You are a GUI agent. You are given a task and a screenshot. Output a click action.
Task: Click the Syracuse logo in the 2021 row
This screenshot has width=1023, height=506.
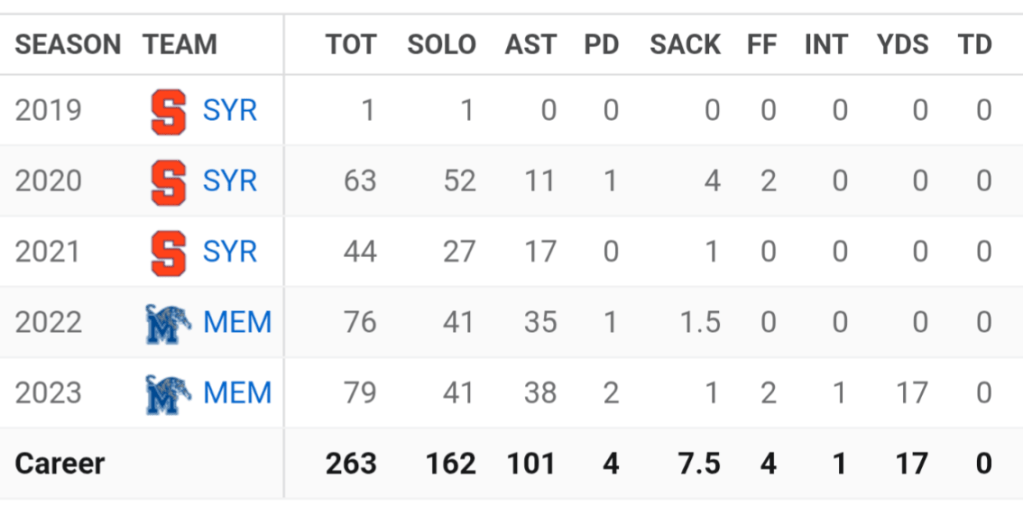[x=168, y=252]
